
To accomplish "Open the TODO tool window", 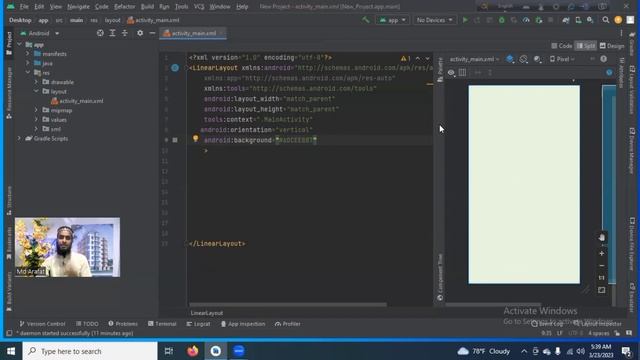I will pos(87,324).
